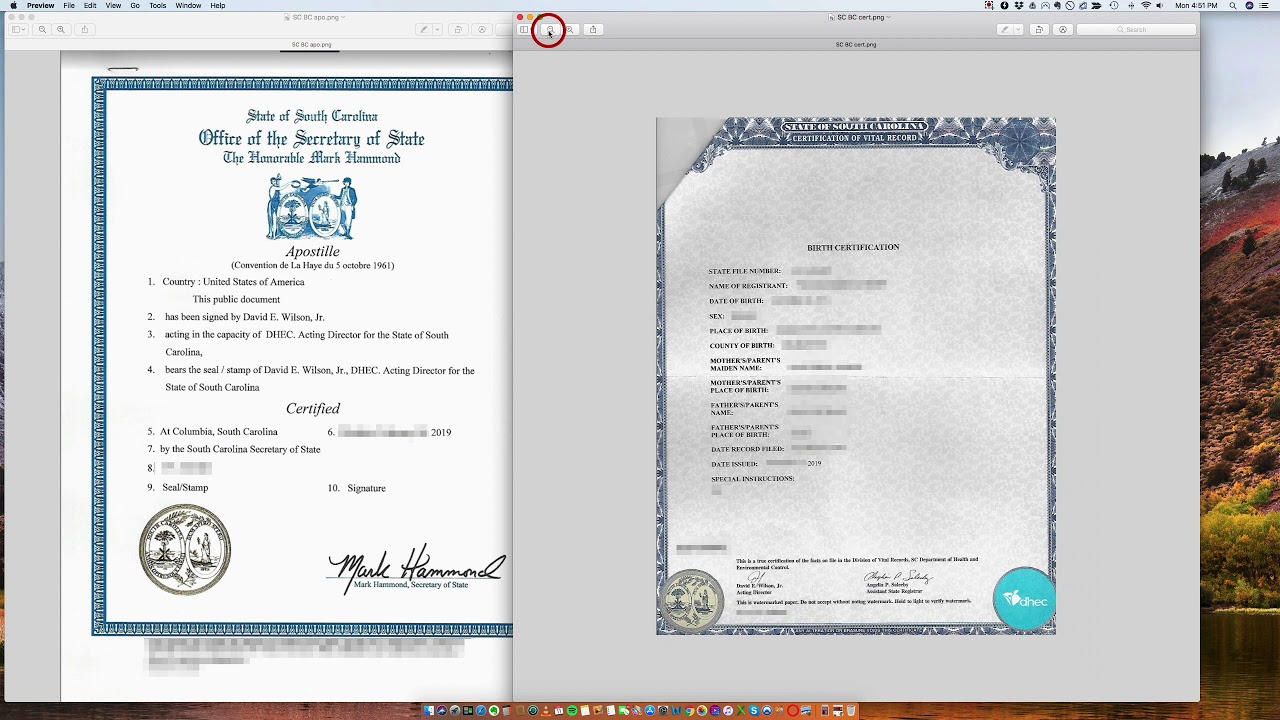This screenshot has width=1280, height=720.
Task: Open the File menu
Action: [x=69, y=6]
